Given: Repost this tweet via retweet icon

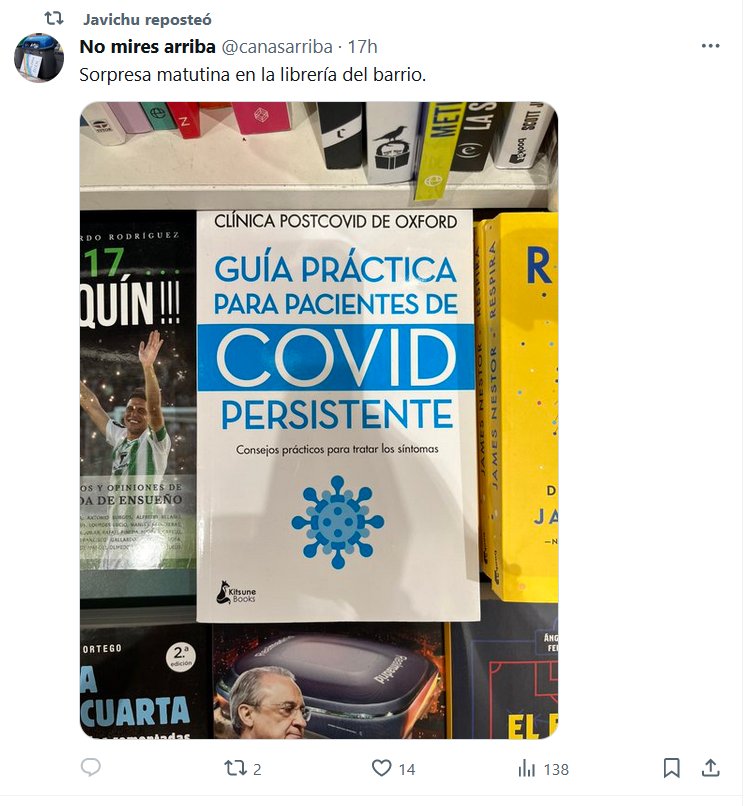Looking at the screenshot, I should coord(235,768).
